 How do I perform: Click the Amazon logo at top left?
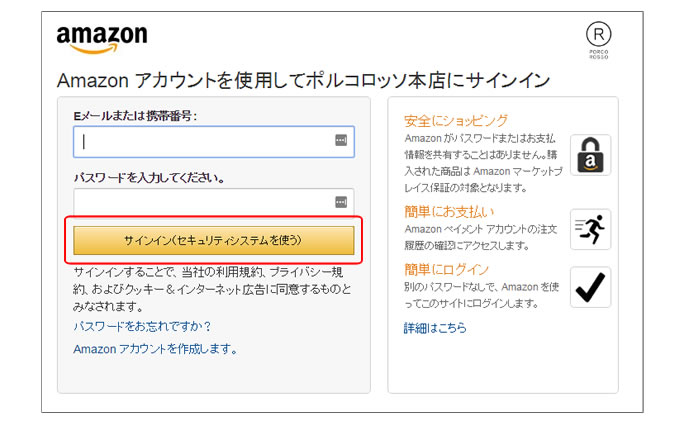coord(101,40)
